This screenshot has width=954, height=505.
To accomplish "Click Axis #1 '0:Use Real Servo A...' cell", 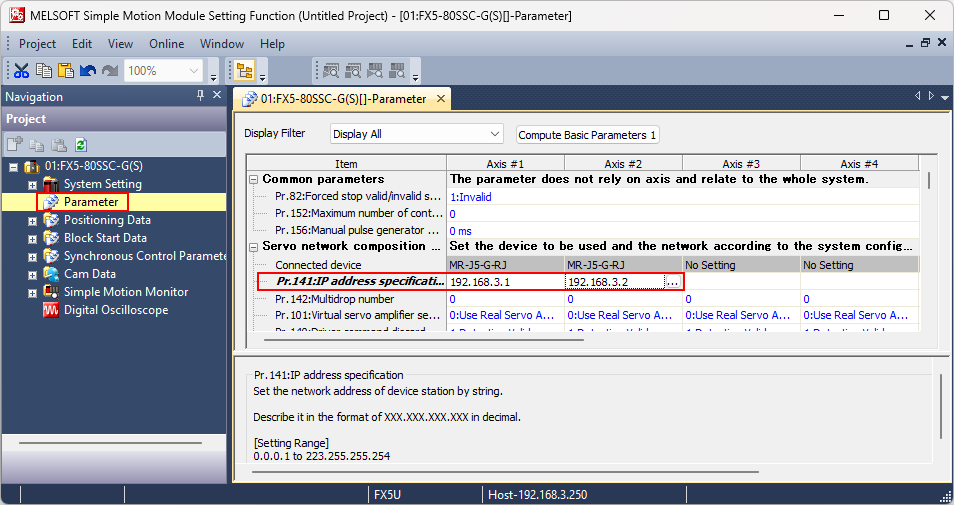I will click(x=506, y=315).
